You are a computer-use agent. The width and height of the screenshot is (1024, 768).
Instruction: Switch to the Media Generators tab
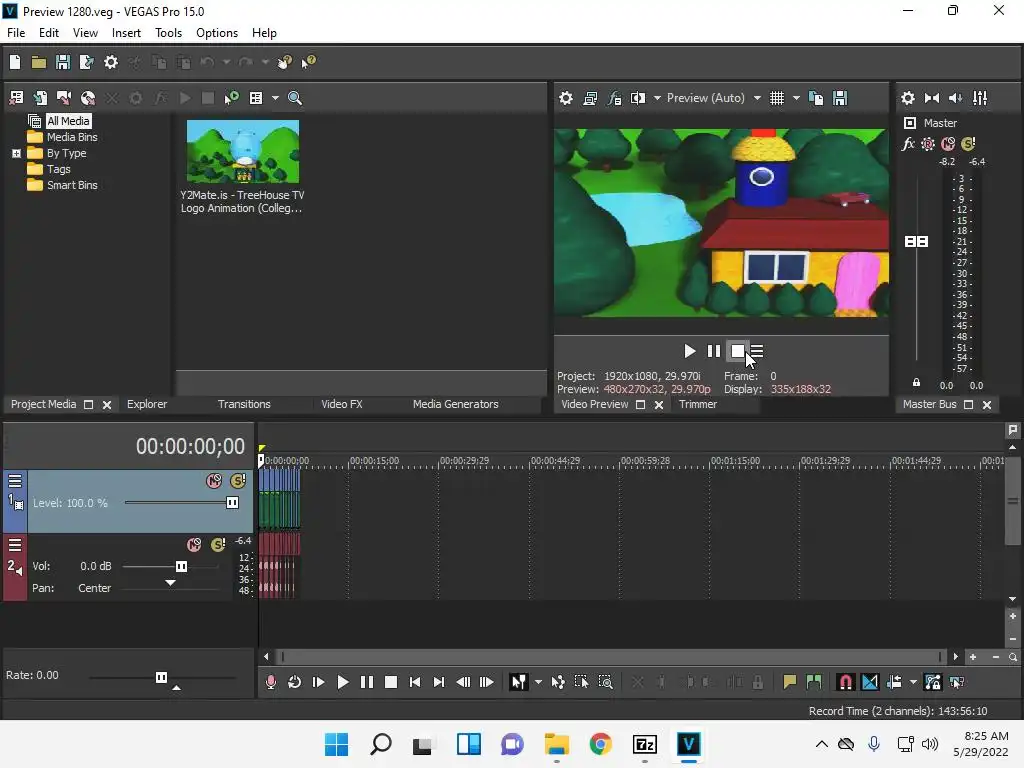pyautogui.click(x=455, y=404)
